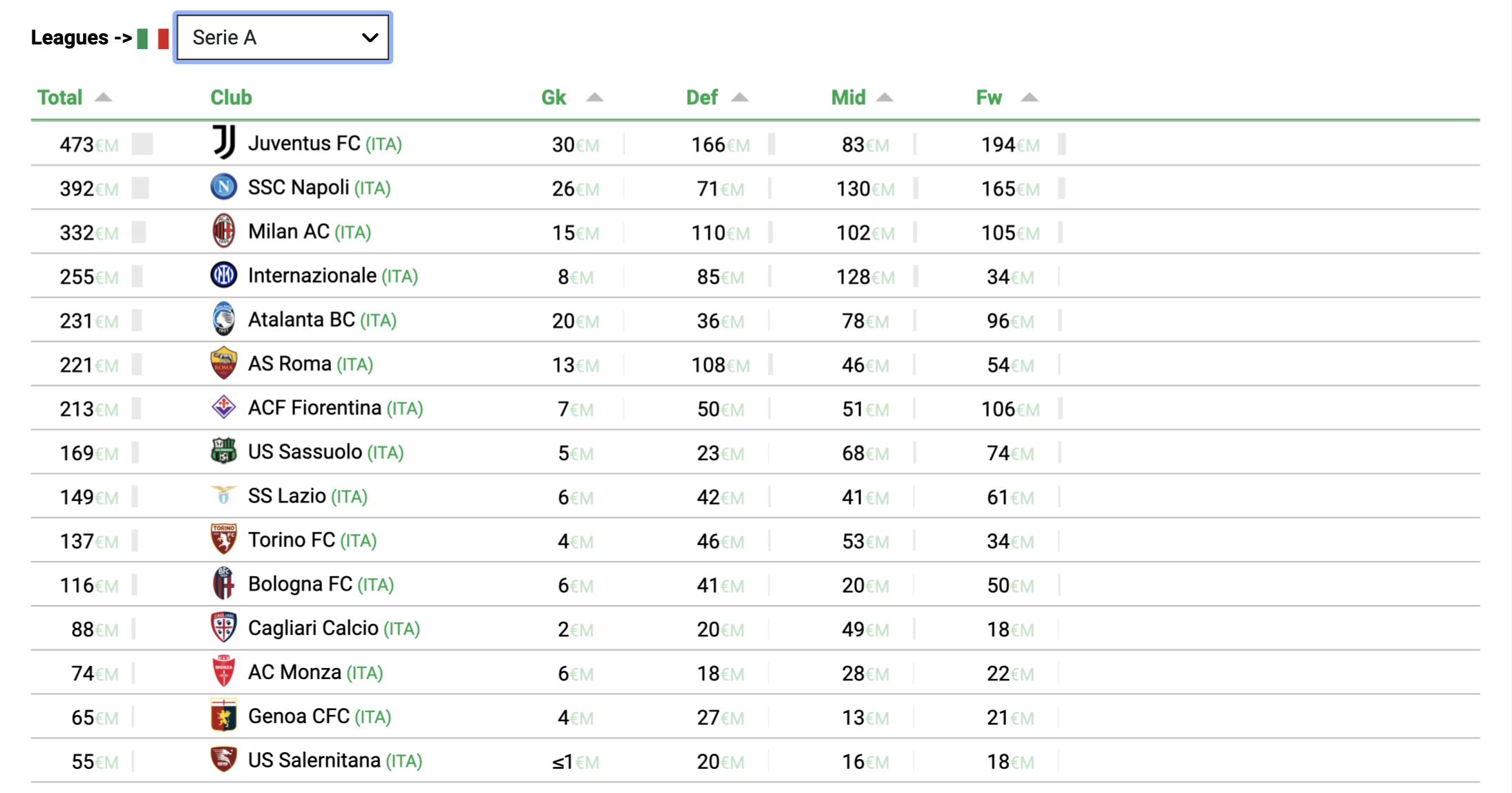Sort by Def column arrow
The image size is (1512, 793).
[739, 97]
